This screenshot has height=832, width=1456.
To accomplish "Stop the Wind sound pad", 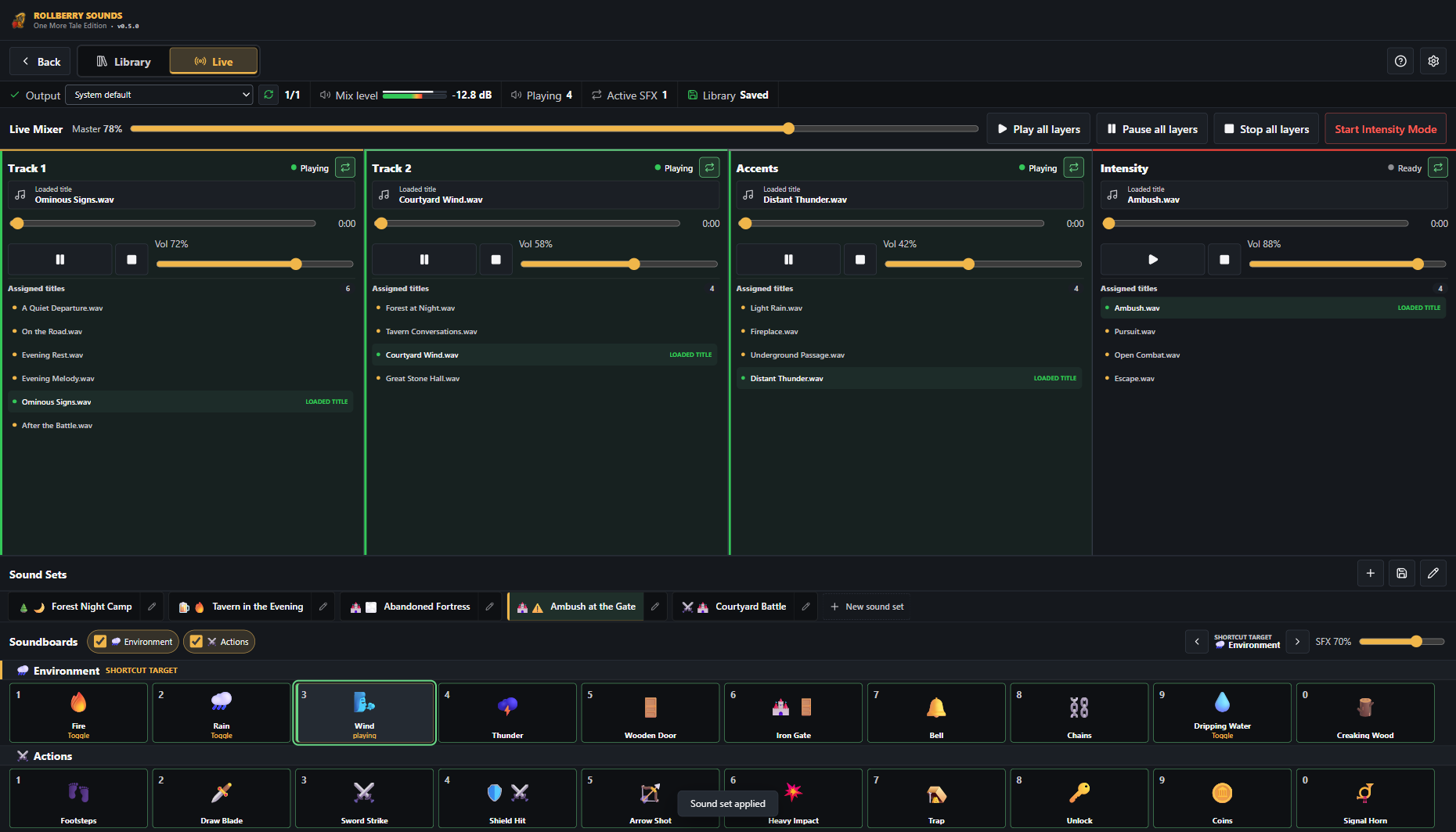I will click(364, 713).
